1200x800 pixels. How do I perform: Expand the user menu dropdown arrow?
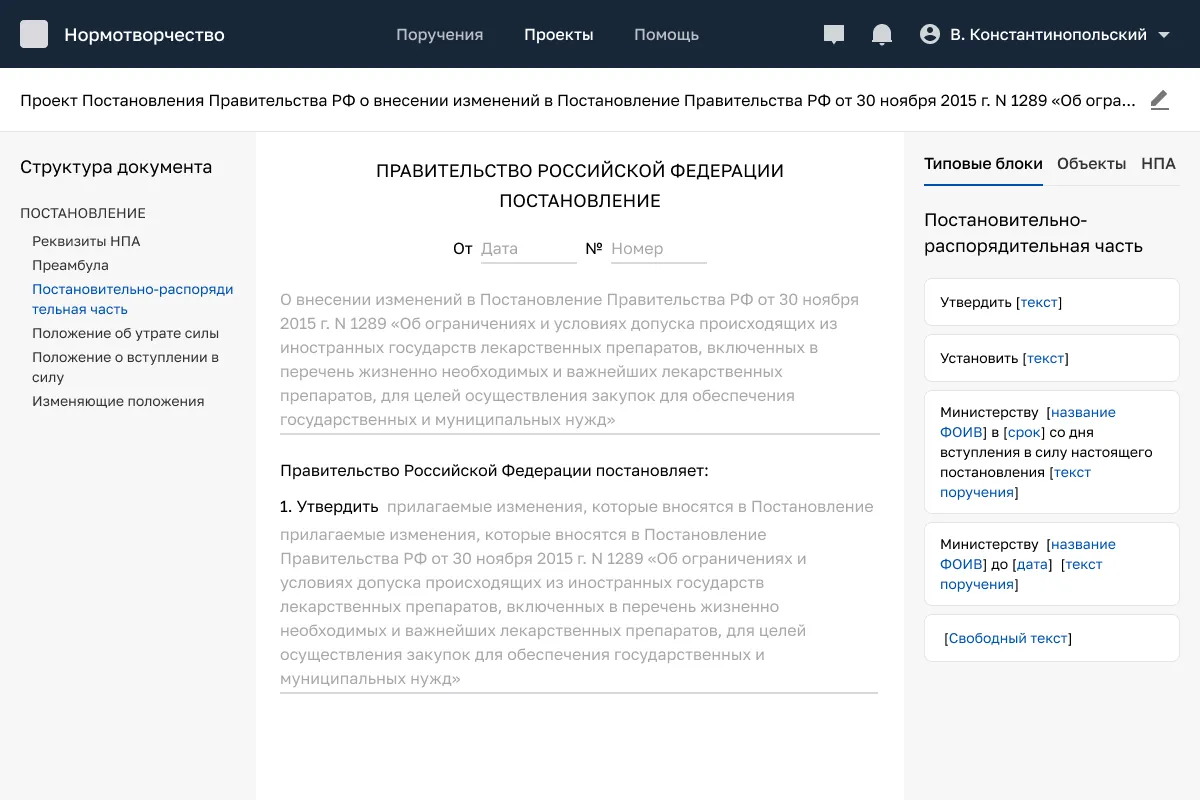point(1163,35)
